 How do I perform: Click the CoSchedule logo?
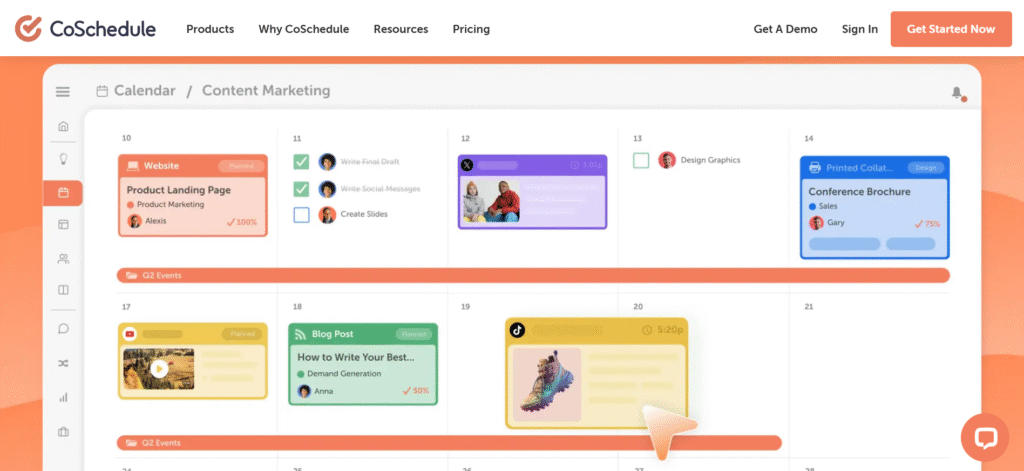[x=86, y=29]
